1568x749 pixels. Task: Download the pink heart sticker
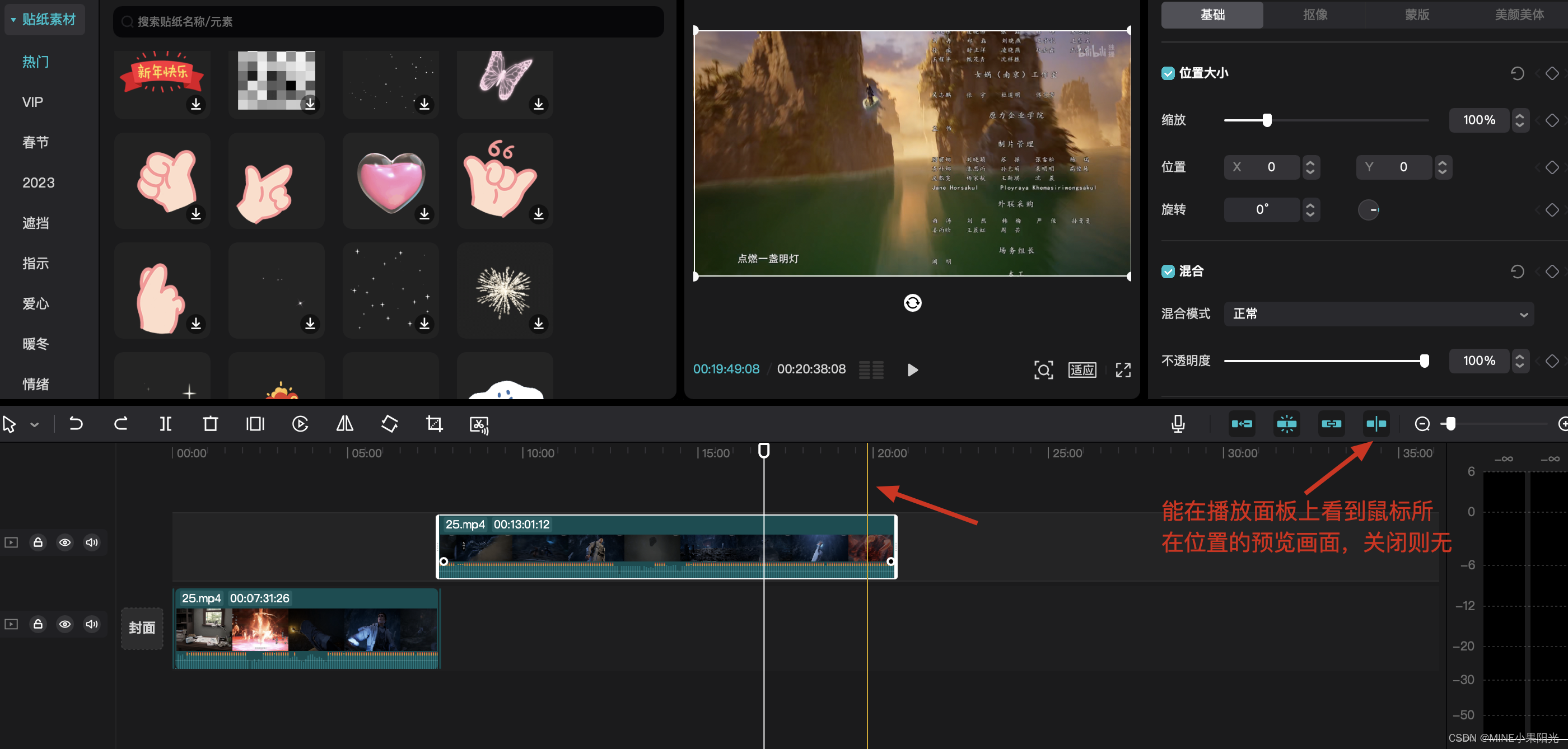point(424,214)
